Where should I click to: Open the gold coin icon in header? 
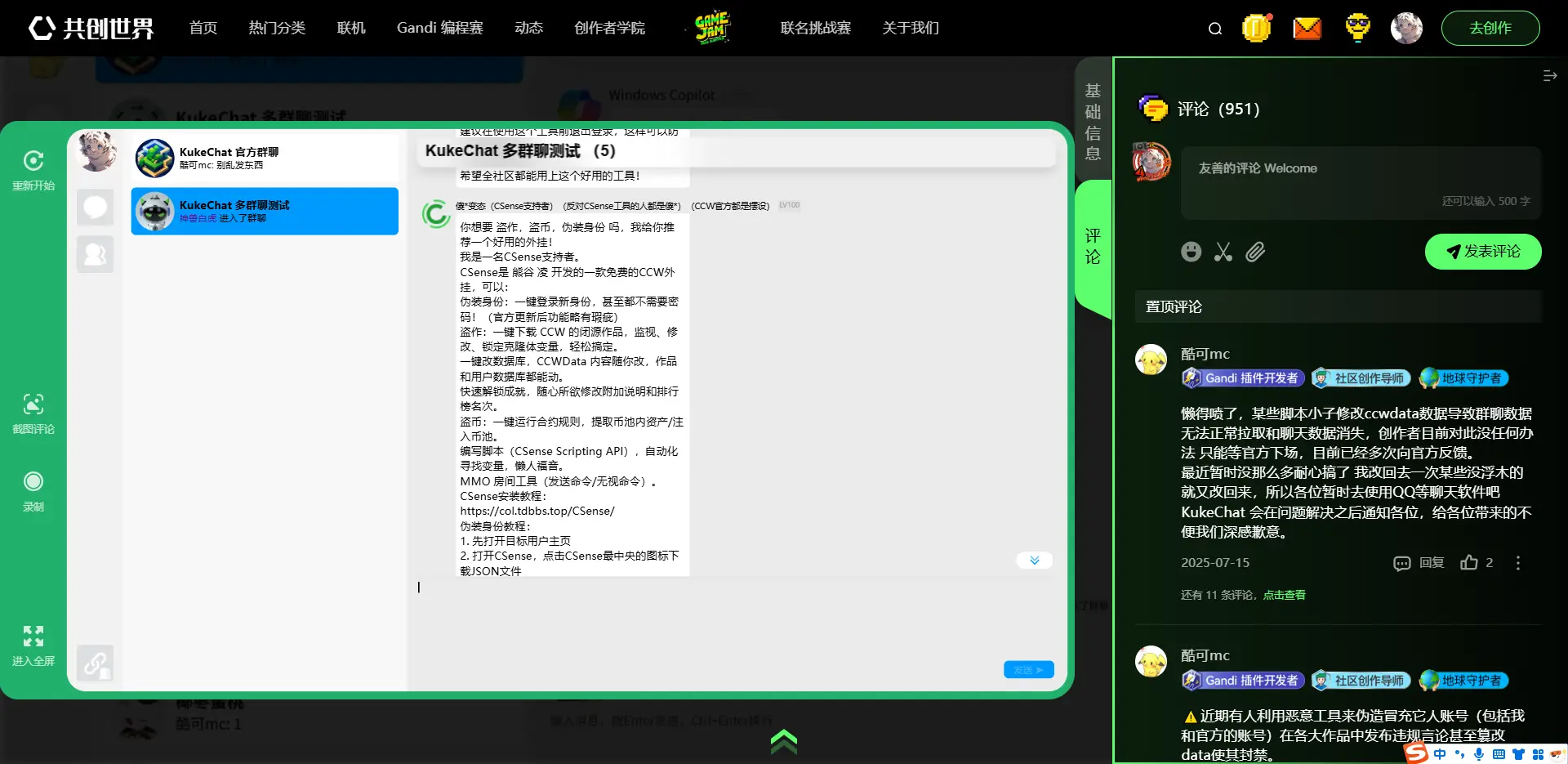[x=1256, y=28]
